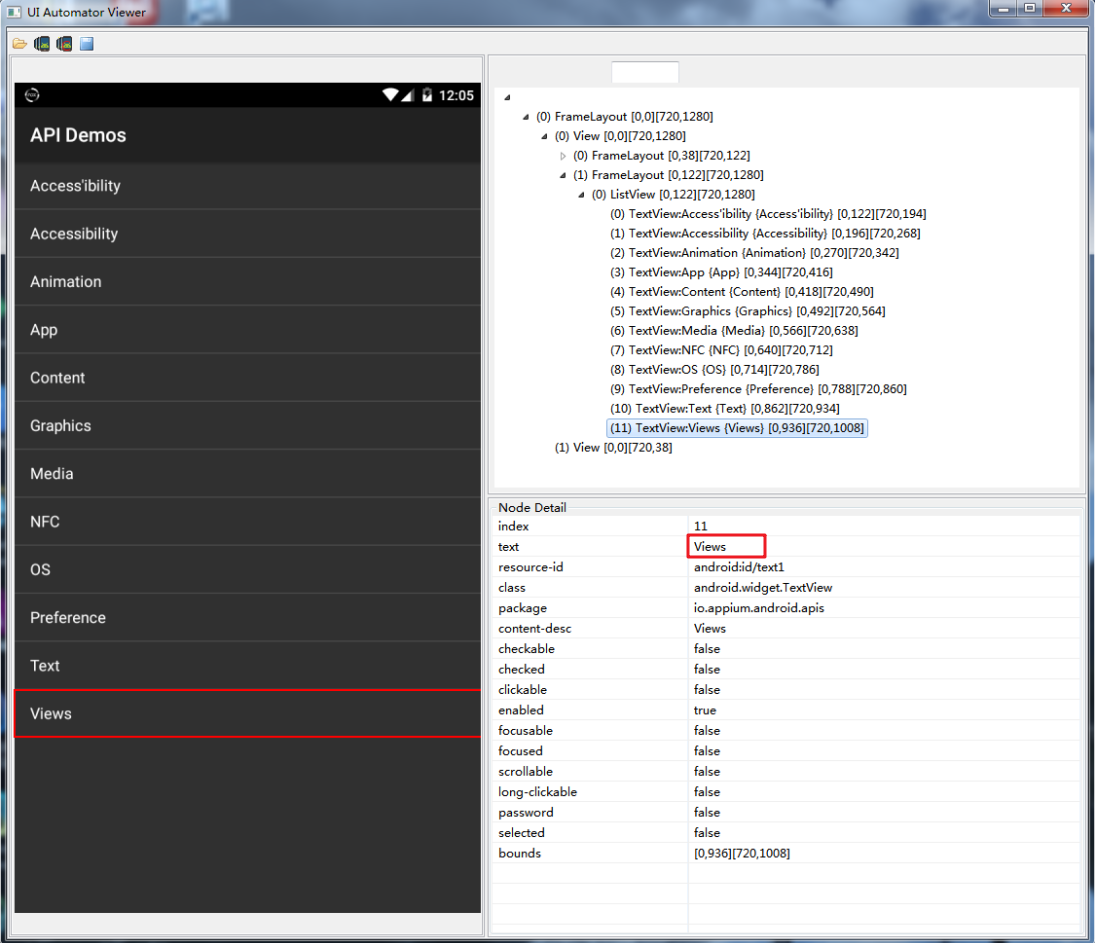Click the index value 11 in Node Detail

click(x=700, y=526)
